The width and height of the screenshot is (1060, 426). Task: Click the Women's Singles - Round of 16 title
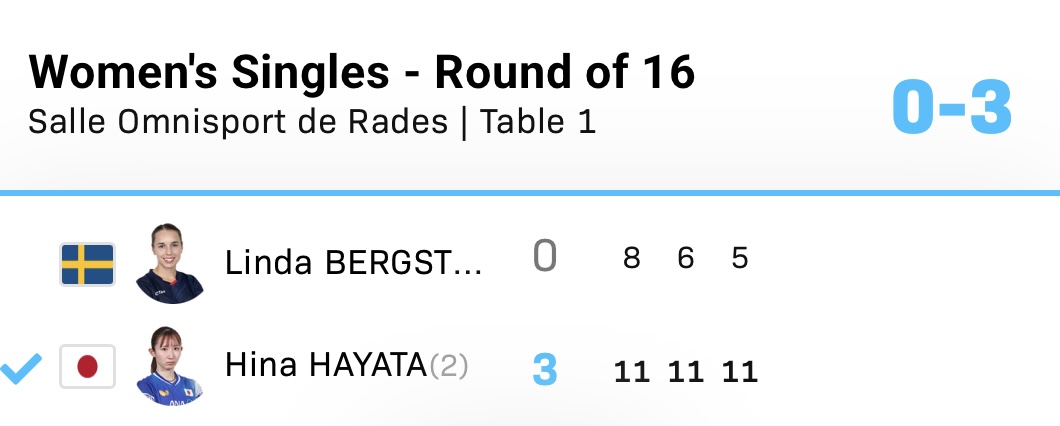tap(362, 73)
